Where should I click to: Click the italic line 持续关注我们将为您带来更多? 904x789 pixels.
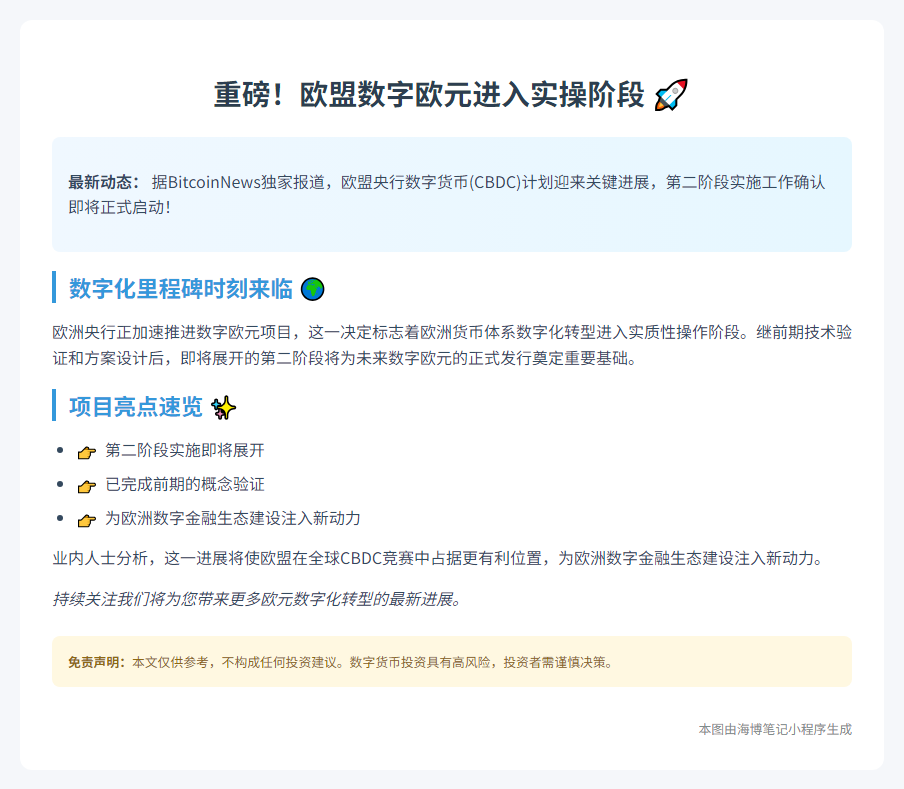pyautogui.click(x=257, y=600)
